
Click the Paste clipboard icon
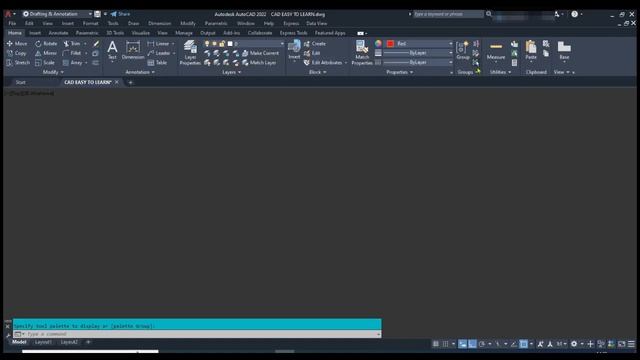[x=531, y=47]
